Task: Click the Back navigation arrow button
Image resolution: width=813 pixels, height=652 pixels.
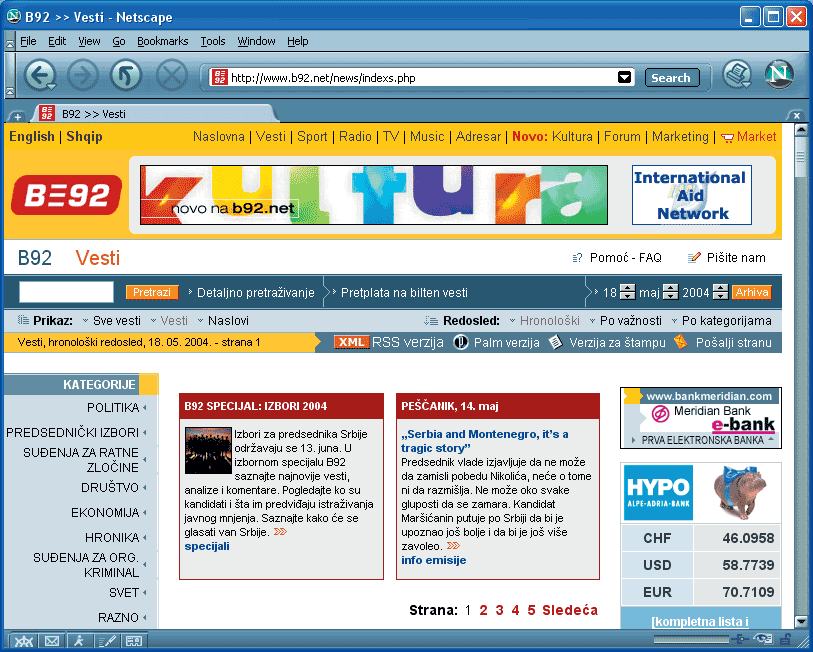Action: 40,76
